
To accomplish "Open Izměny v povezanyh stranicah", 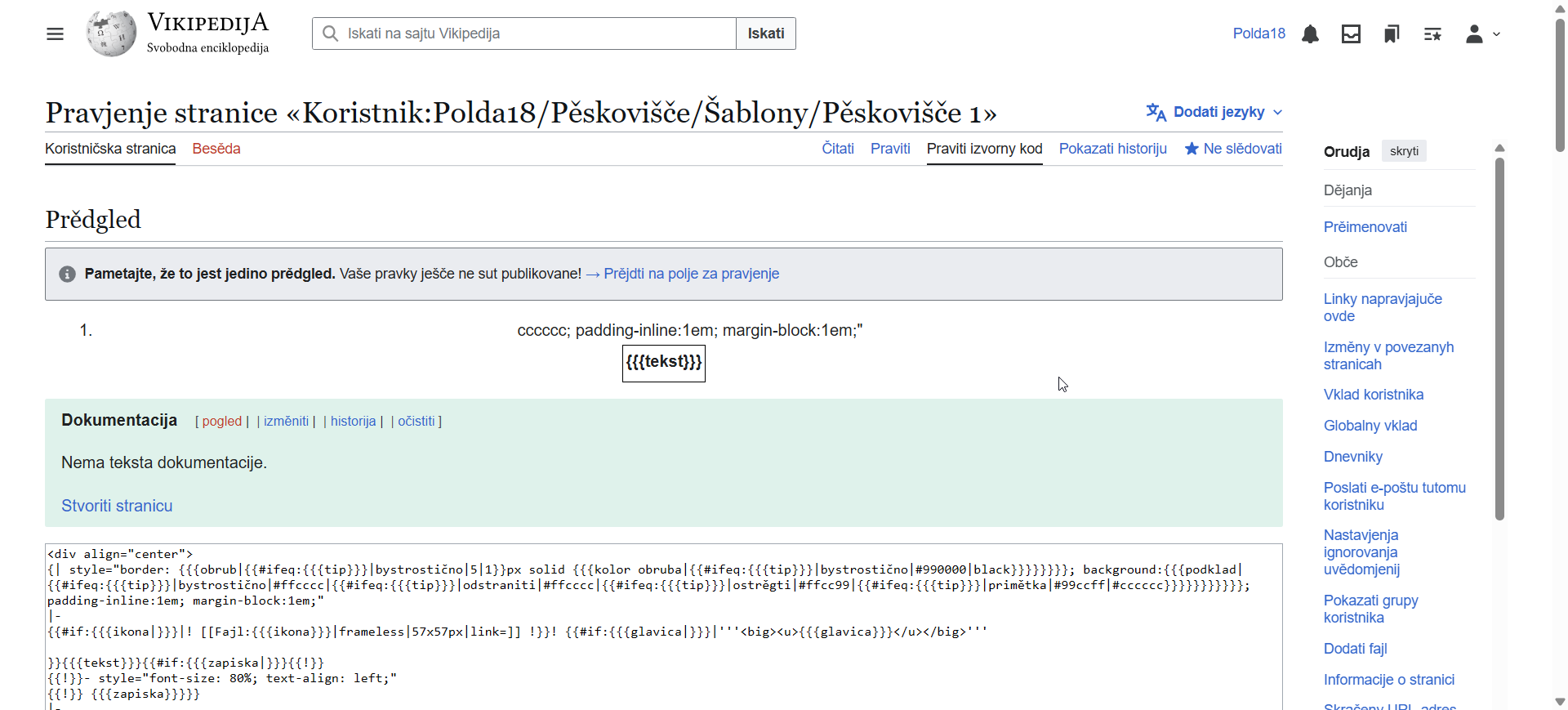I will [x=1388, y=355].
